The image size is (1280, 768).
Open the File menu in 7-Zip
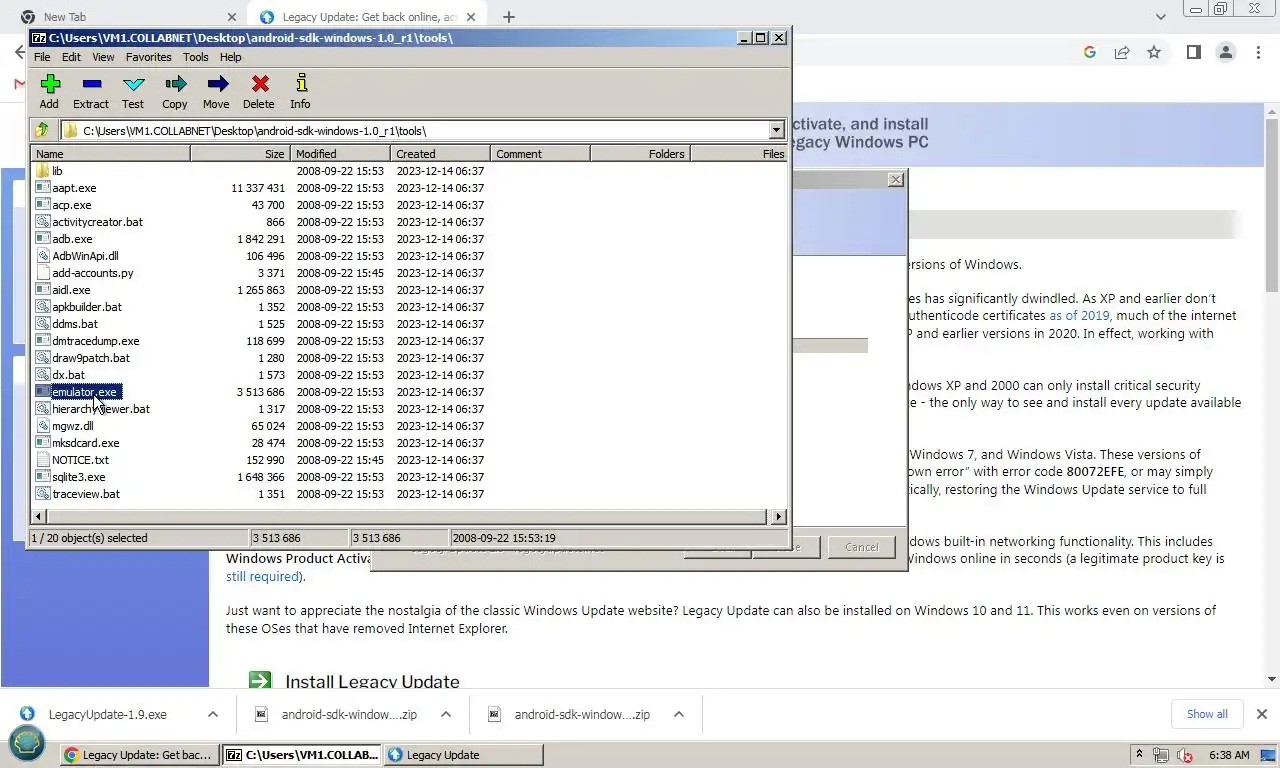pos(42,57)
